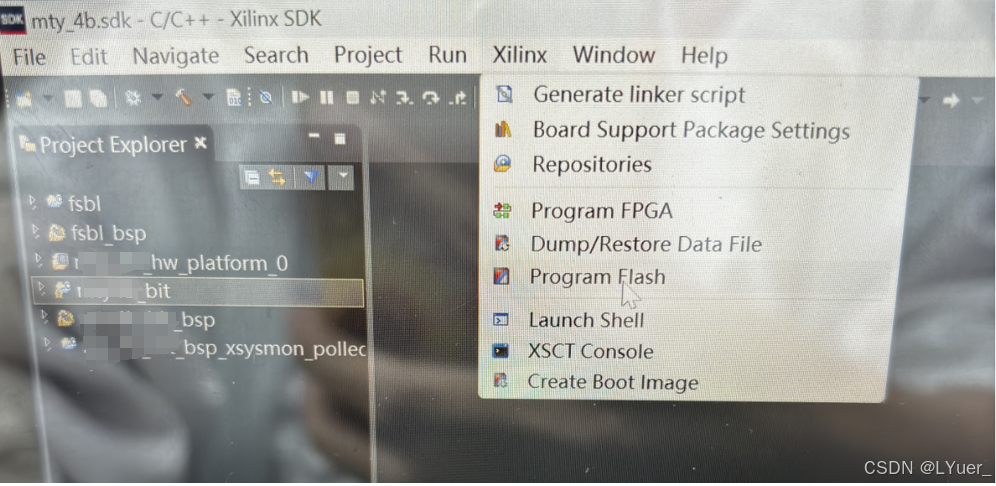Image resolution: width=996 pixels, height=486 pixels.
Task: Click the Step Return debug icon
Action: [x=458, y=97]
